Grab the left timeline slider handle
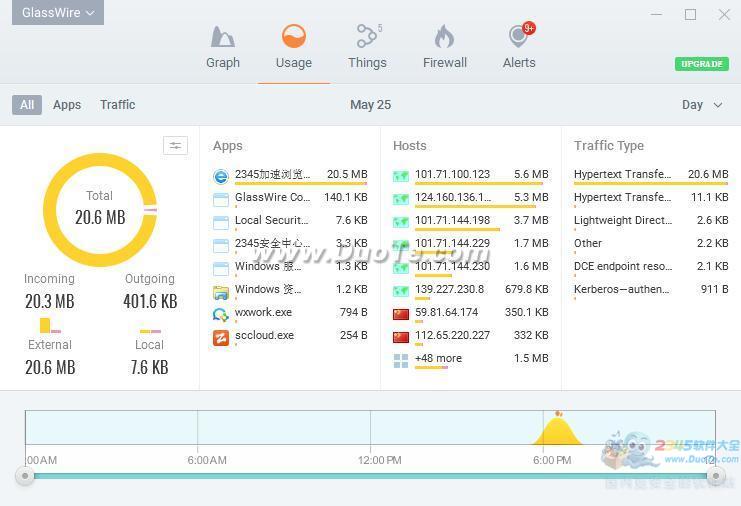 [25, 475]
